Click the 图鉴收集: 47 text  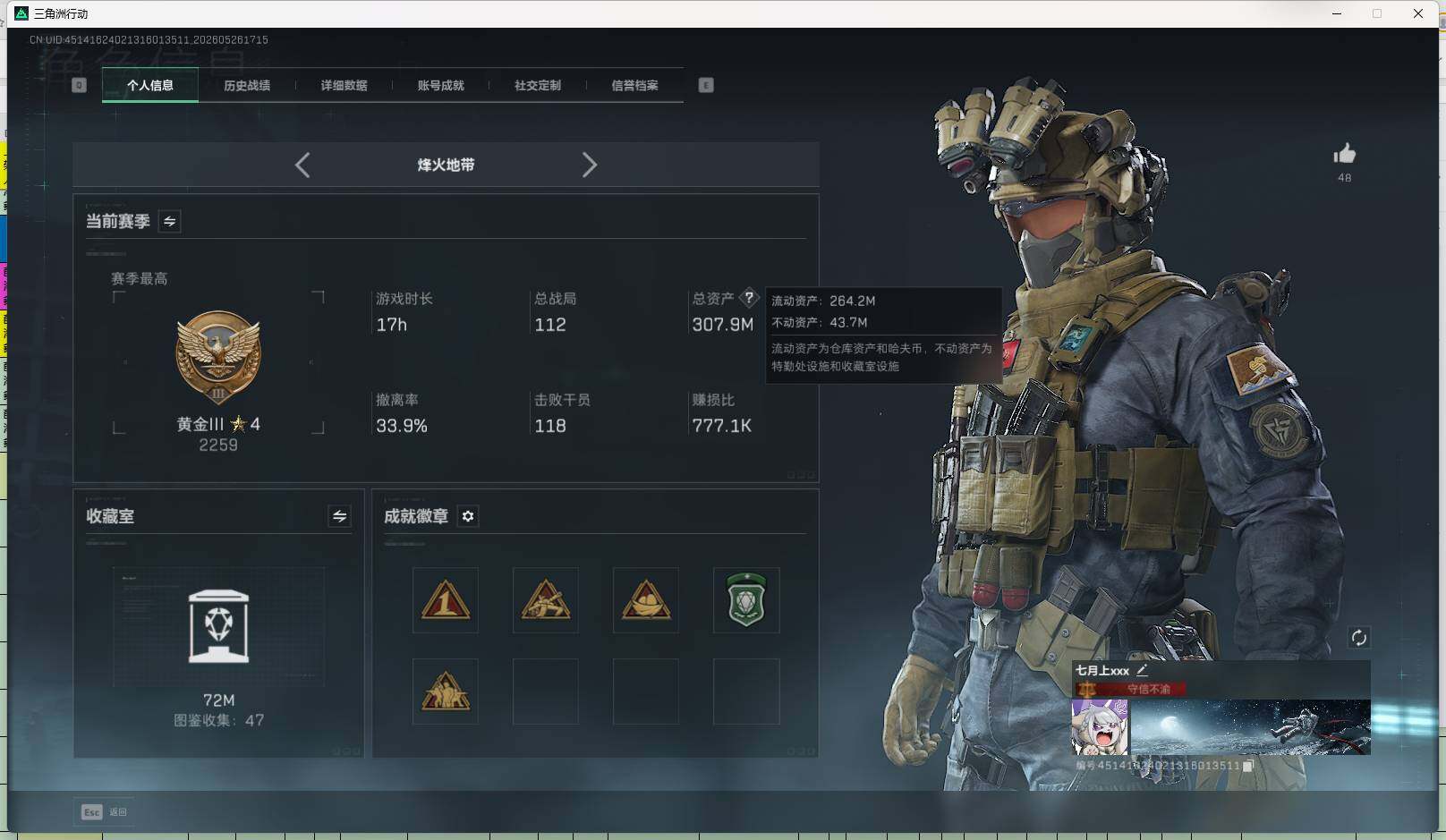click(x=219, y=720)
